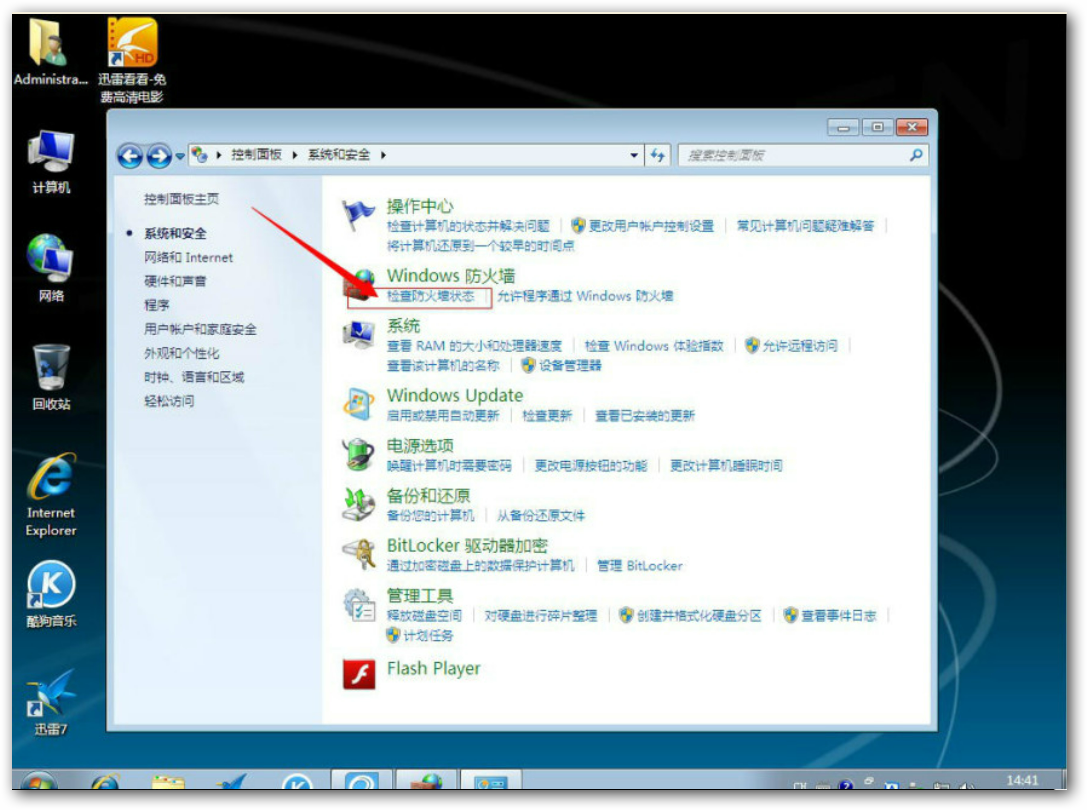Click 系统和安全 in the breadcrumb
Viewport: 1087px width, 810px height.
pos(339,155)
